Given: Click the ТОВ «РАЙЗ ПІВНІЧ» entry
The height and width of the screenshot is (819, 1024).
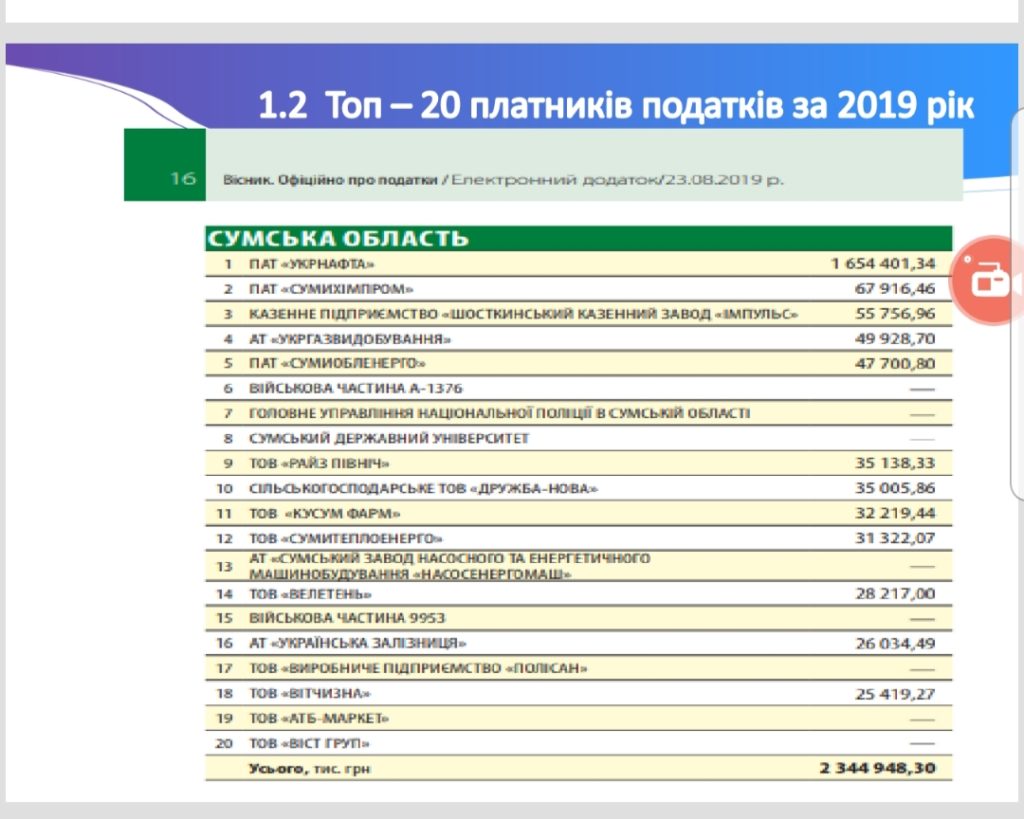Looking at the screenshot, I should [x=319, y=463].
